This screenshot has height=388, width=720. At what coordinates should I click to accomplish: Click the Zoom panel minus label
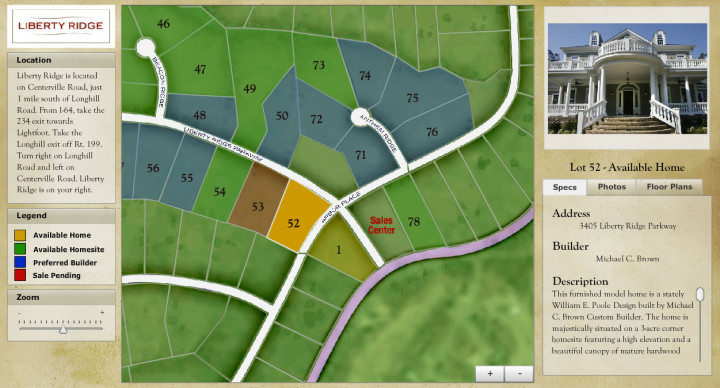coord(19,313)
